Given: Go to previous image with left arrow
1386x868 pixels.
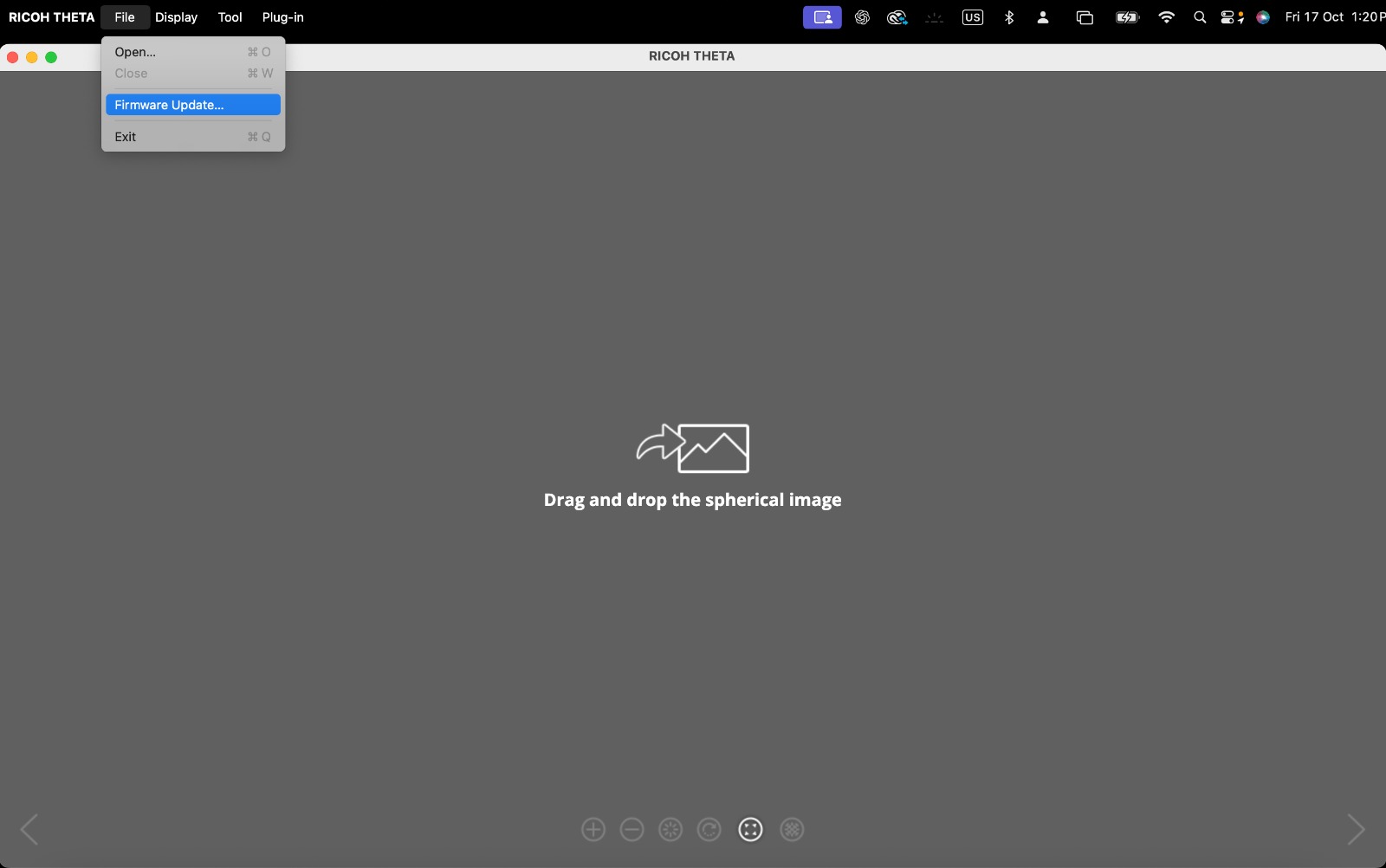Looking at the screenshot, I should point(29,829).
